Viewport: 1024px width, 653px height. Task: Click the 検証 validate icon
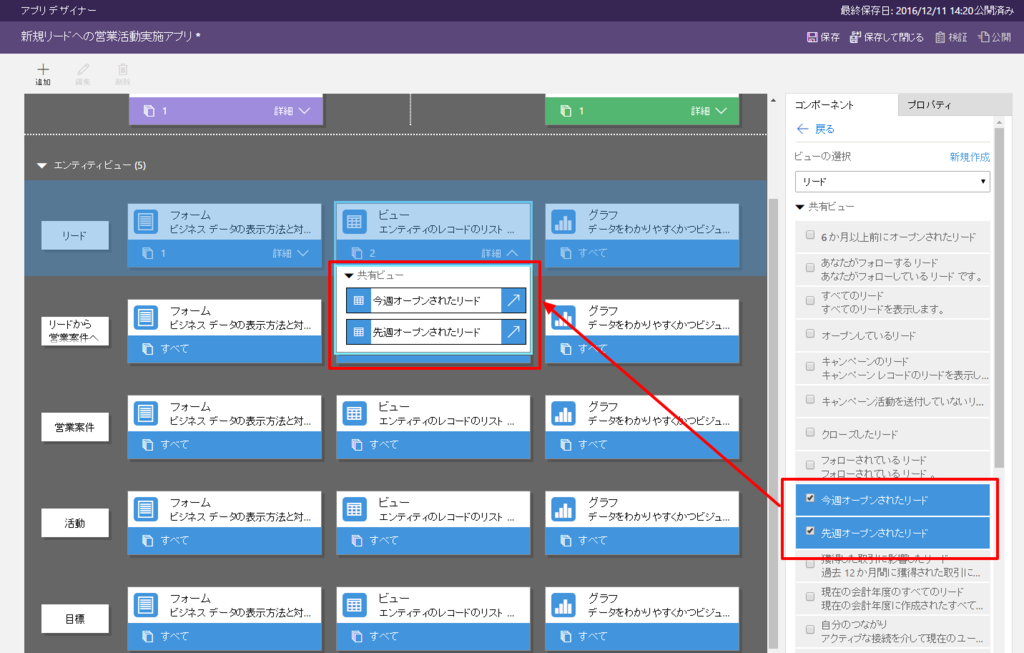point(940,37)
